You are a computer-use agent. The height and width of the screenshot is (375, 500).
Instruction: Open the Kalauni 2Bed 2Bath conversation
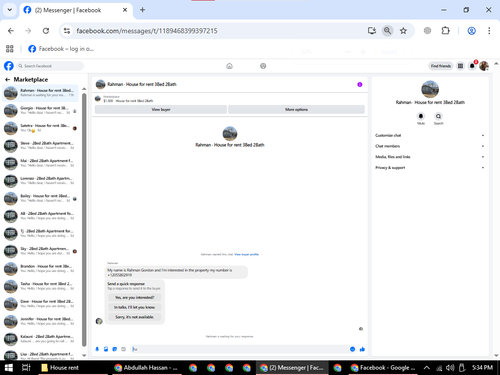(x=40, y=339)
